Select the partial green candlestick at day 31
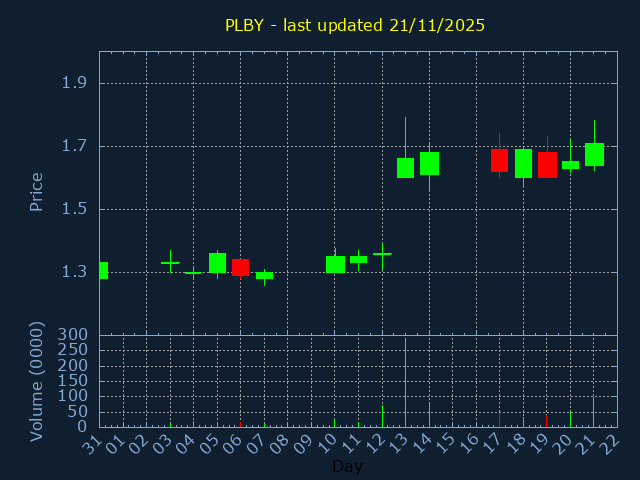Image resolution: width=640 pixels, height=480 pixels. (x=104, y=270)
